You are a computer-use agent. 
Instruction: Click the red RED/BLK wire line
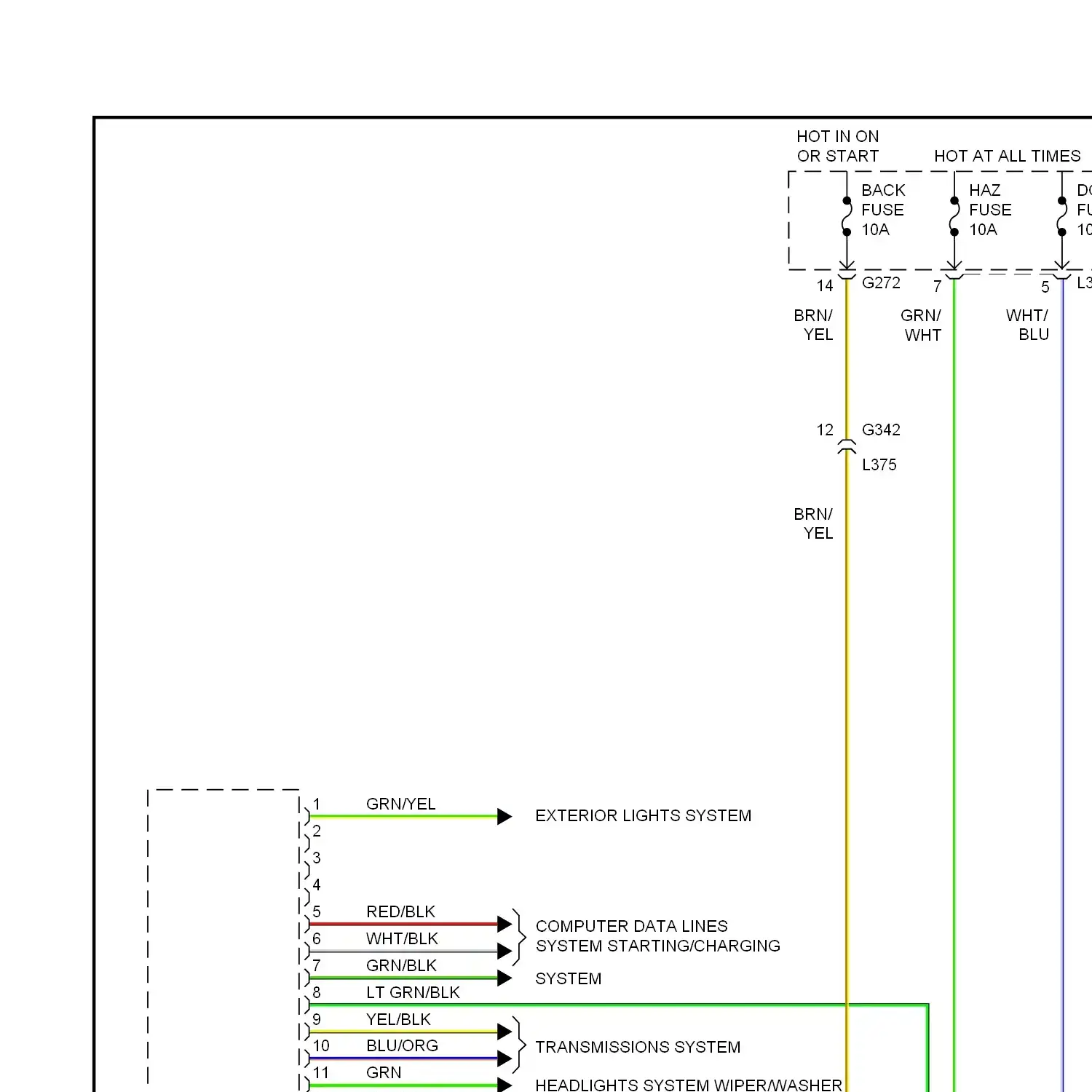pos(404,924)
